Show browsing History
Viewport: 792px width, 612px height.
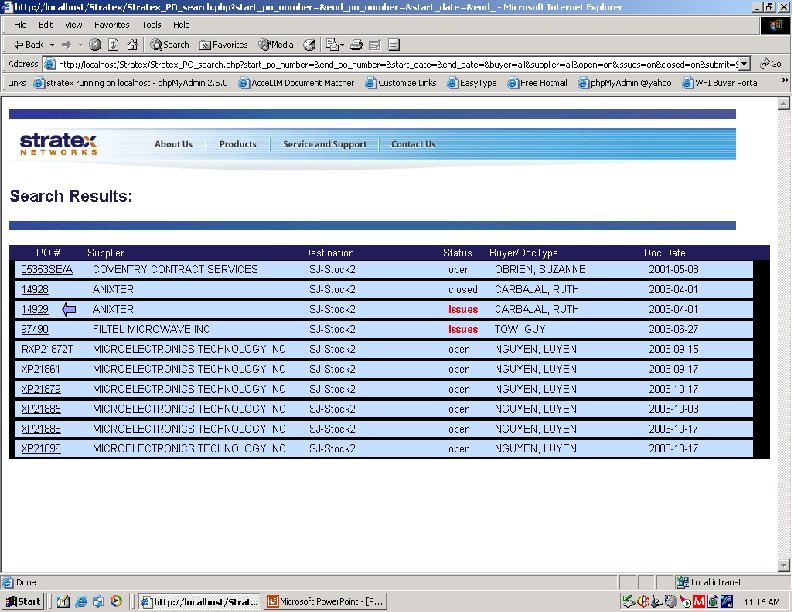(309, 45)
